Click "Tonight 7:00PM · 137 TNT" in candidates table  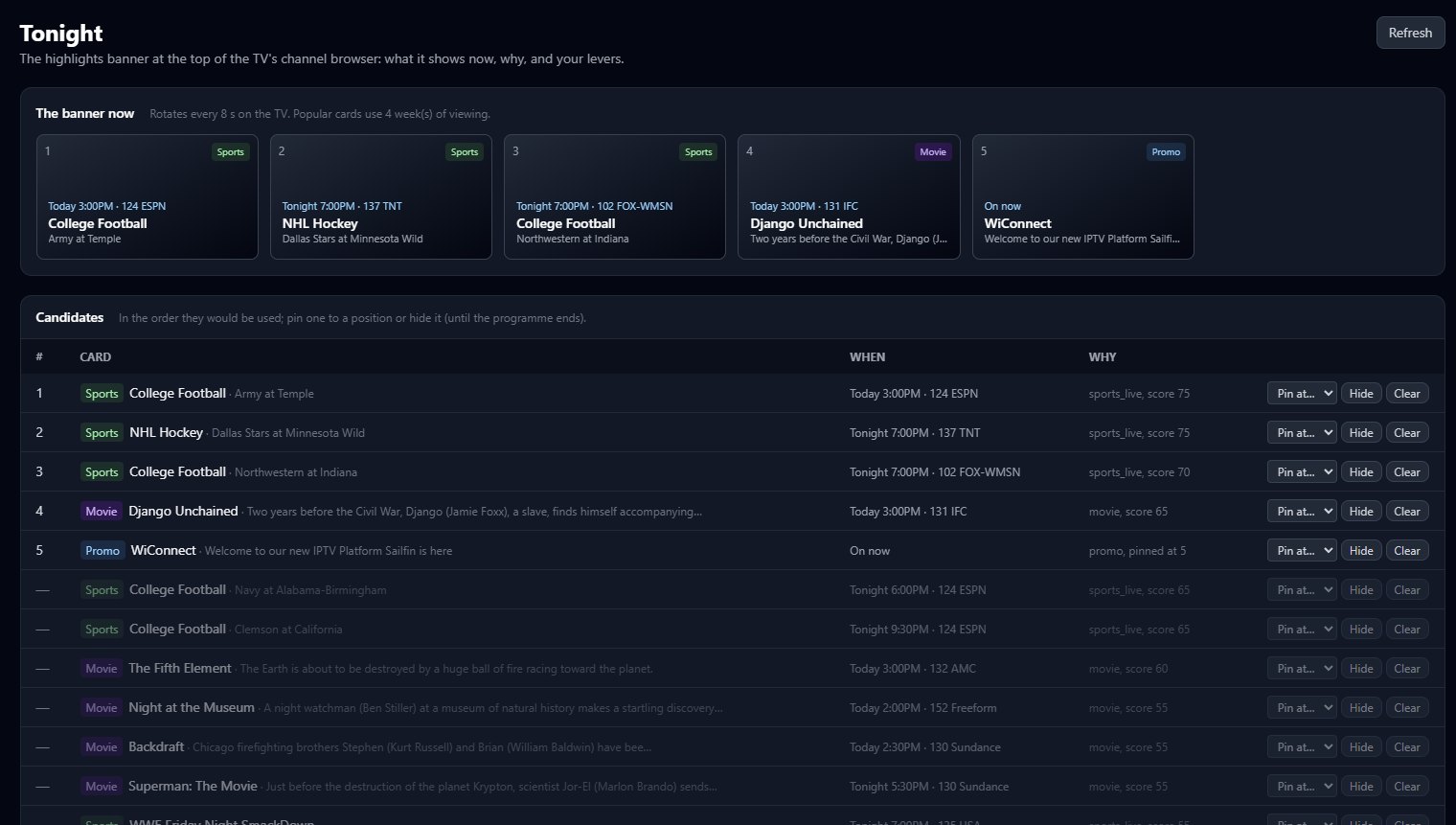tap(915, 433)
